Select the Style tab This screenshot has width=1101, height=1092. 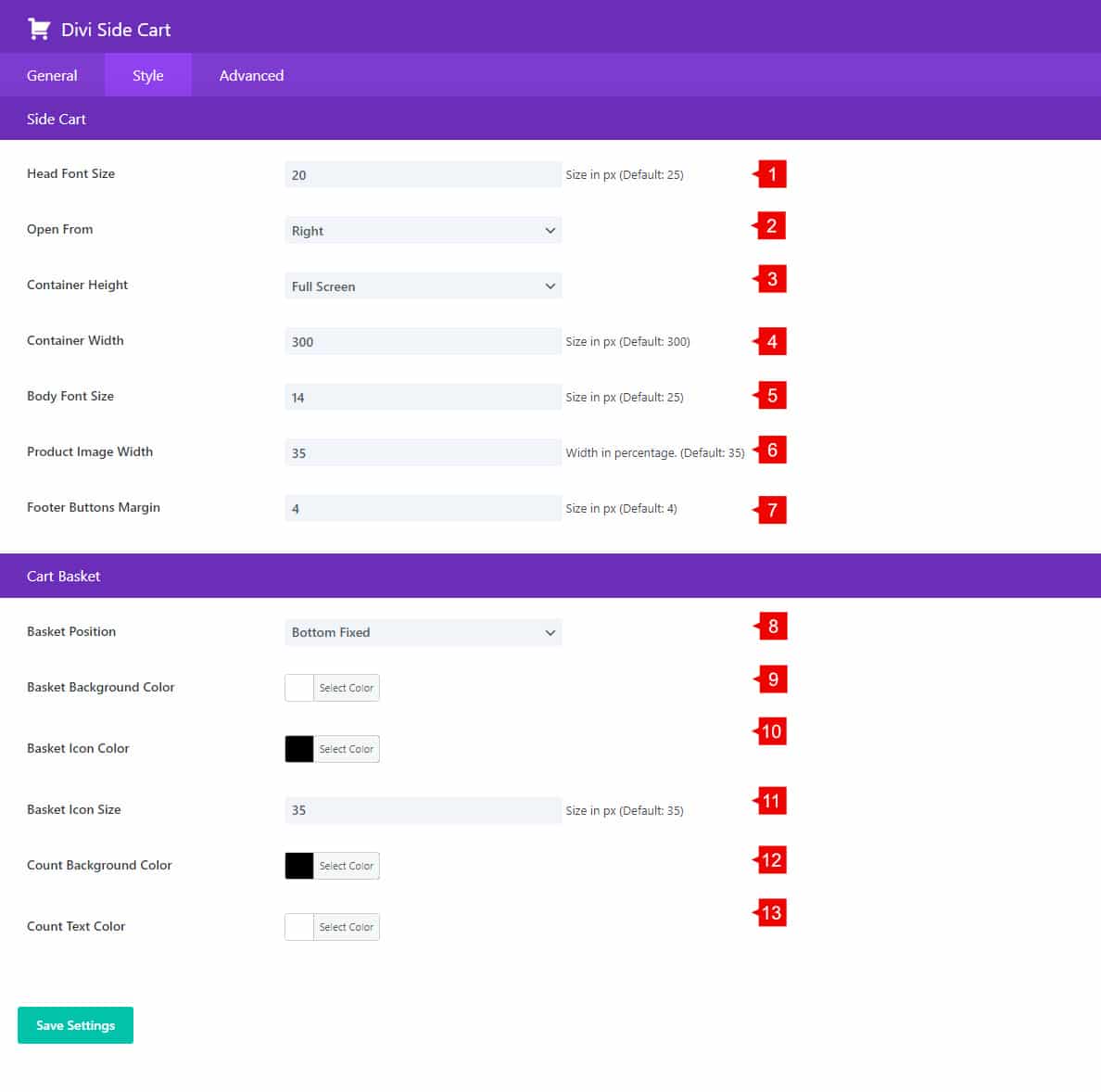(x=148, y=75)
